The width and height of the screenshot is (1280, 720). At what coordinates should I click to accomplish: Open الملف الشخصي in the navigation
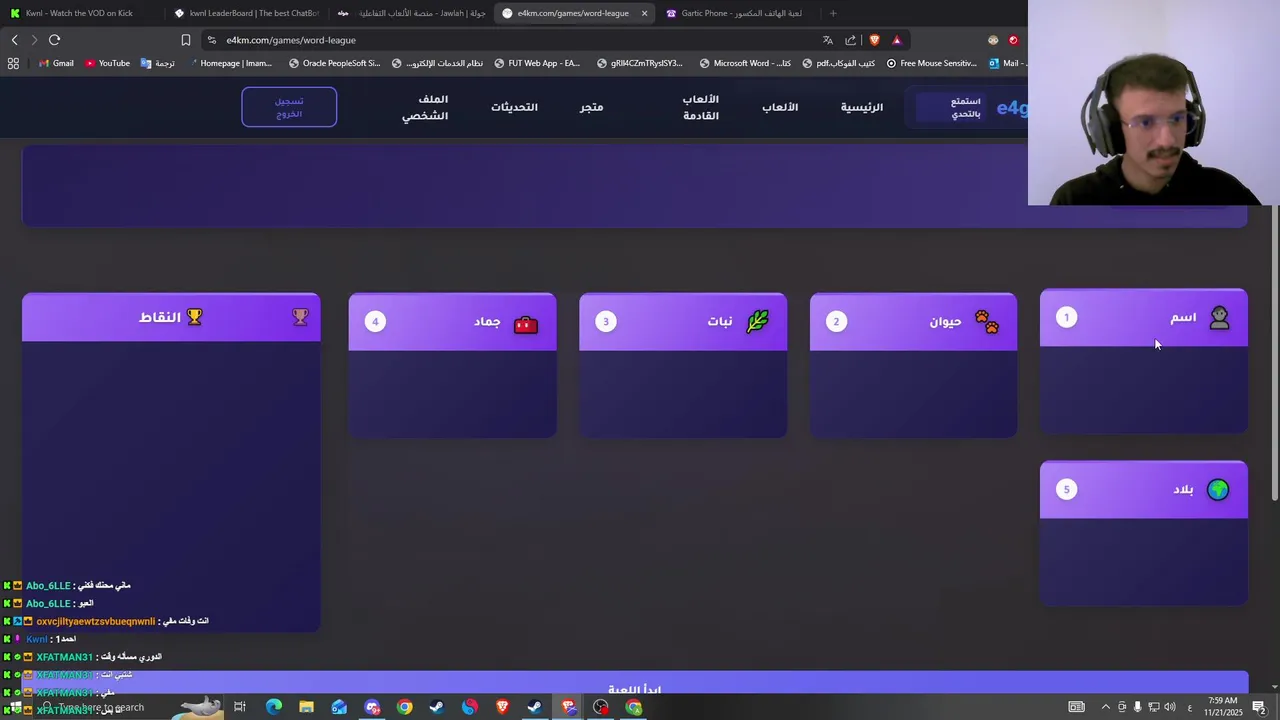(x=425, y=107)
